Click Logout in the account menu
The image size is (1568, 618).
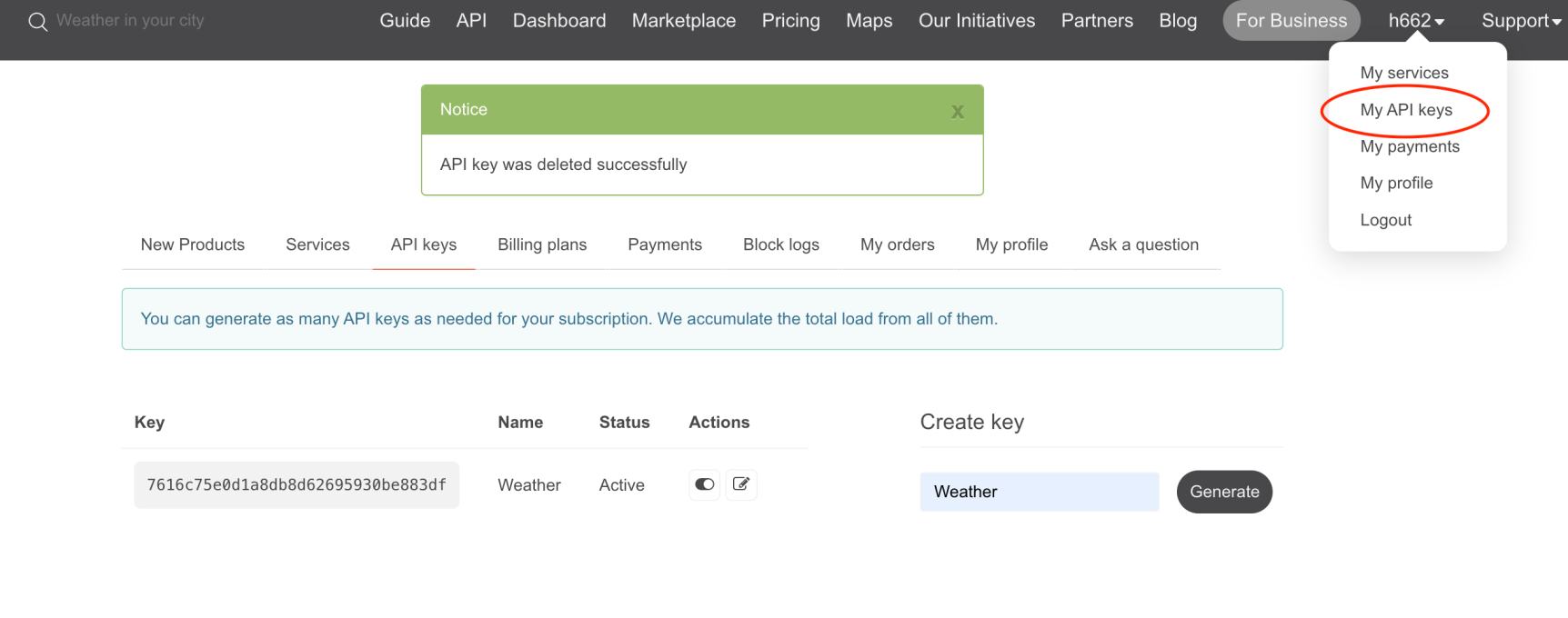pos(1385,220)
